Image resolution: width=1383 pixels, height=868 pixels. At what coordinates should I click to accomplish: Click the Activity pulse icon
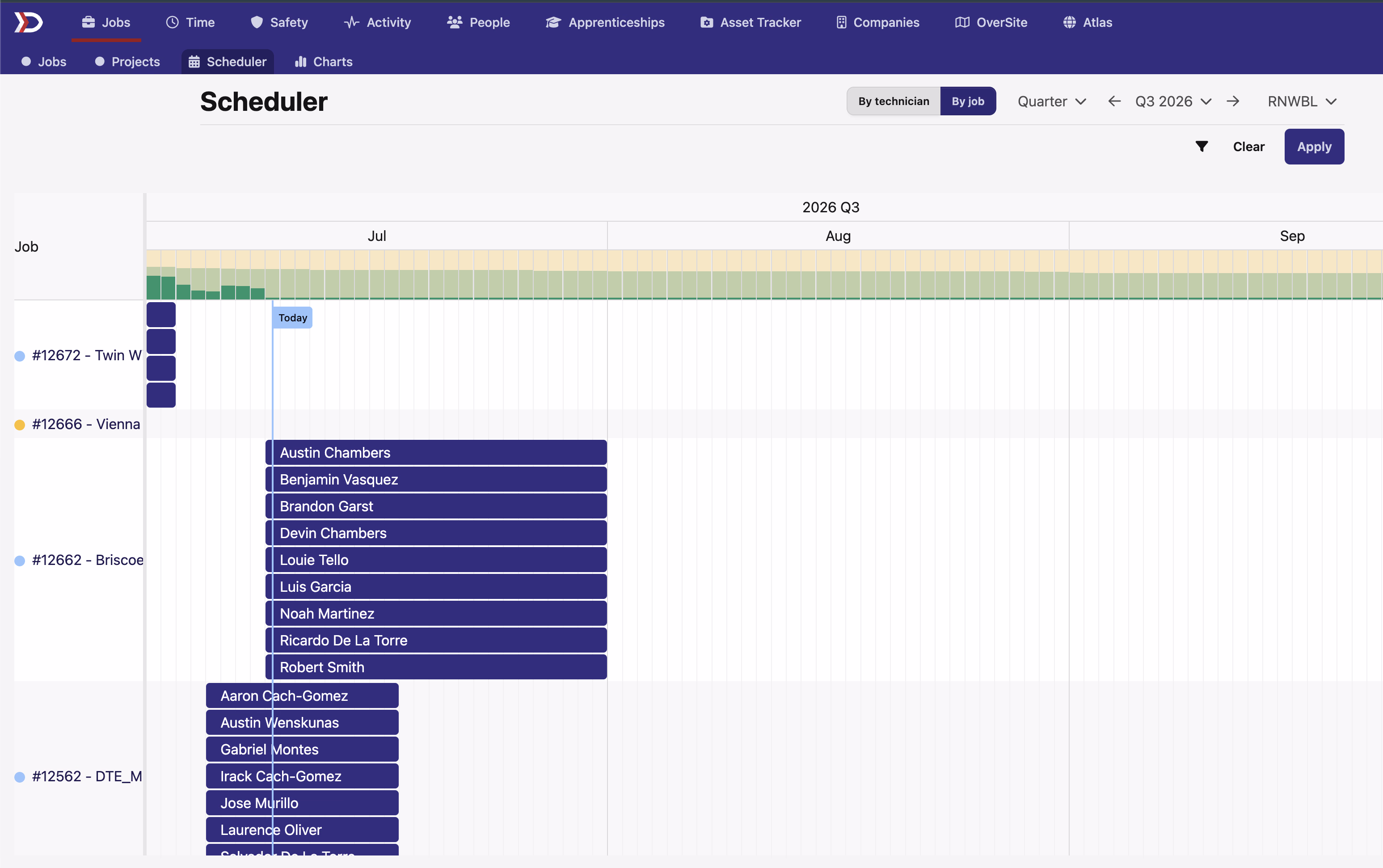pyautogui.click(x=351, y=22)
